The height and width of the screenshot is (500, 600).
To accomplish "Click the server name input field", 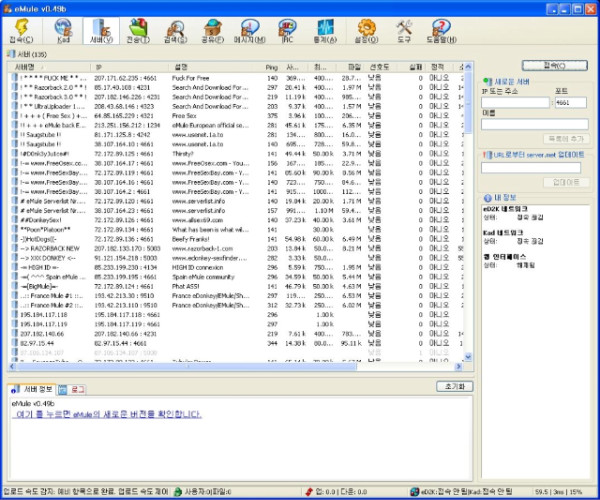I will click(535, 124).
